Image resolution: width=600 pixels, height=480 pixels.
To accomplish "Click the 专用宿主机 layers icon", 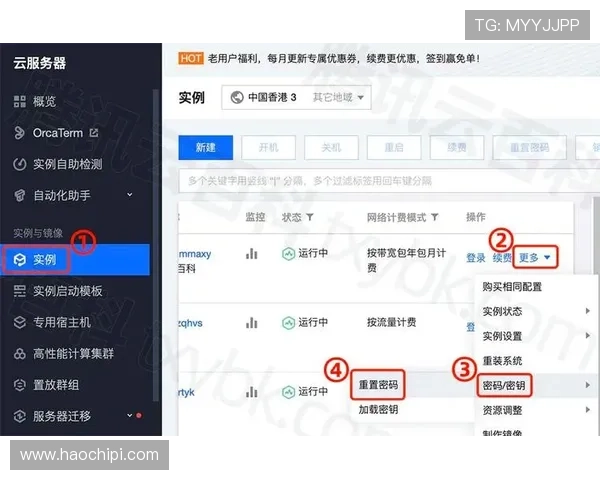I will (20, 322).
